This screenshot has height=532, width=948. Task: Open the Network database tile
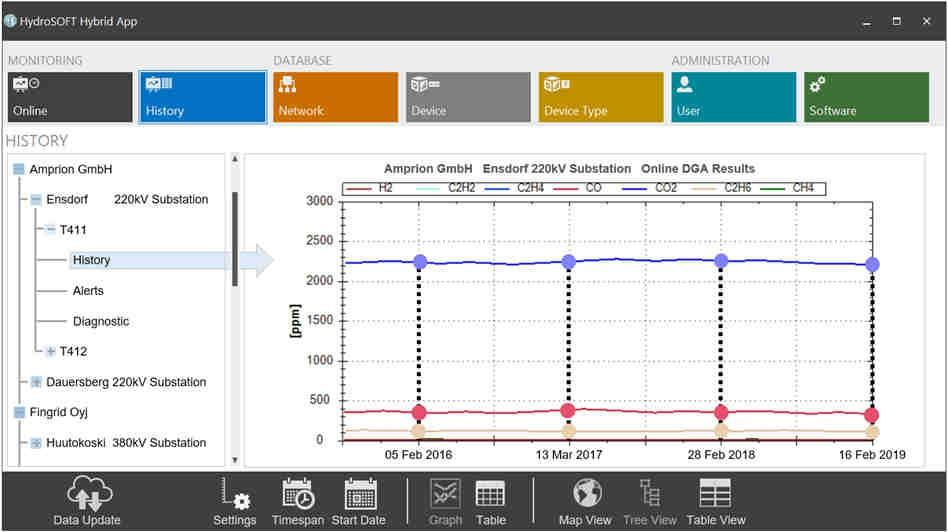[336, 97]
